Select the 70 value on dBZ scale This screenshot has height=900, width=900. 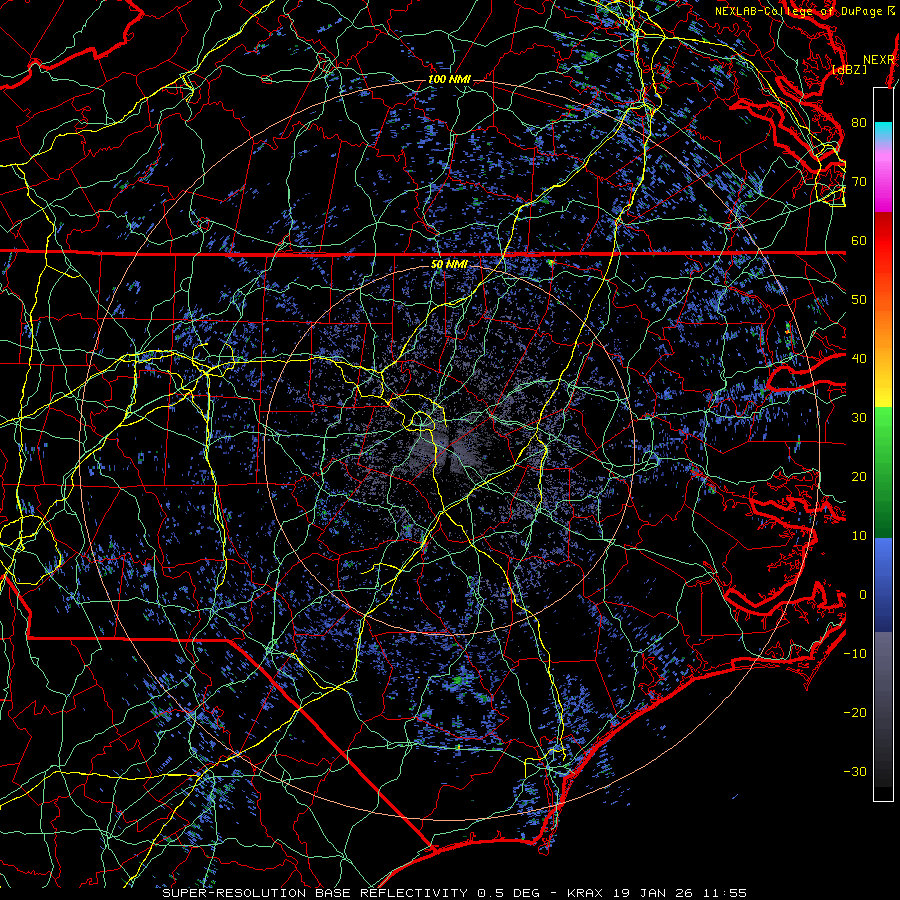859,181
